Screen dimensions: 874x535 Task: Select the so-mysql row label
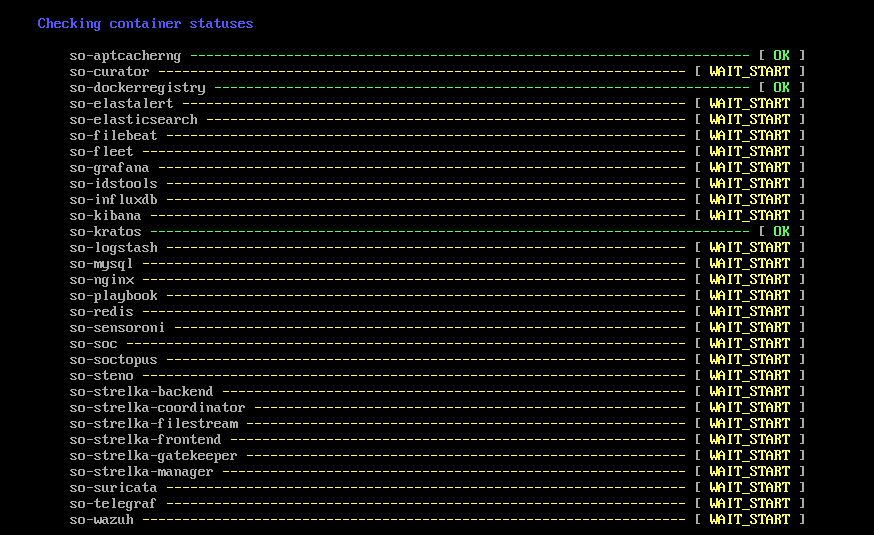101,264
